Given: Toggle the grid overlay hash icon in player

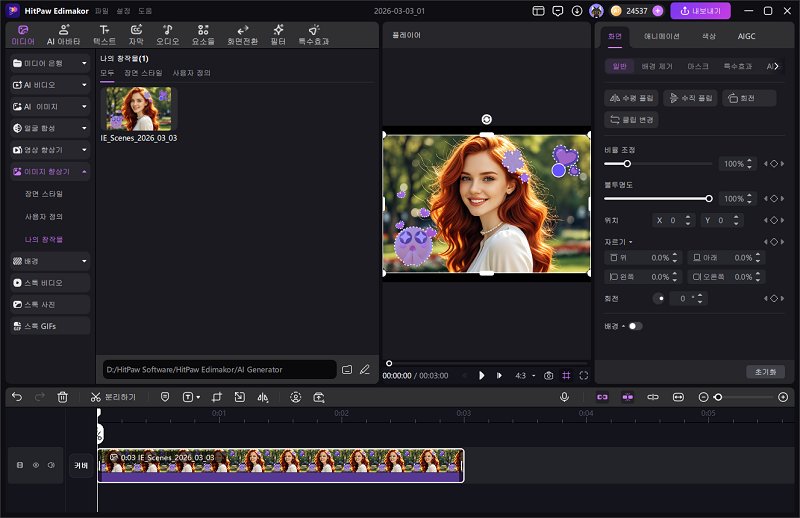Looking at the screenshot, I should click(x=566, y=376).
